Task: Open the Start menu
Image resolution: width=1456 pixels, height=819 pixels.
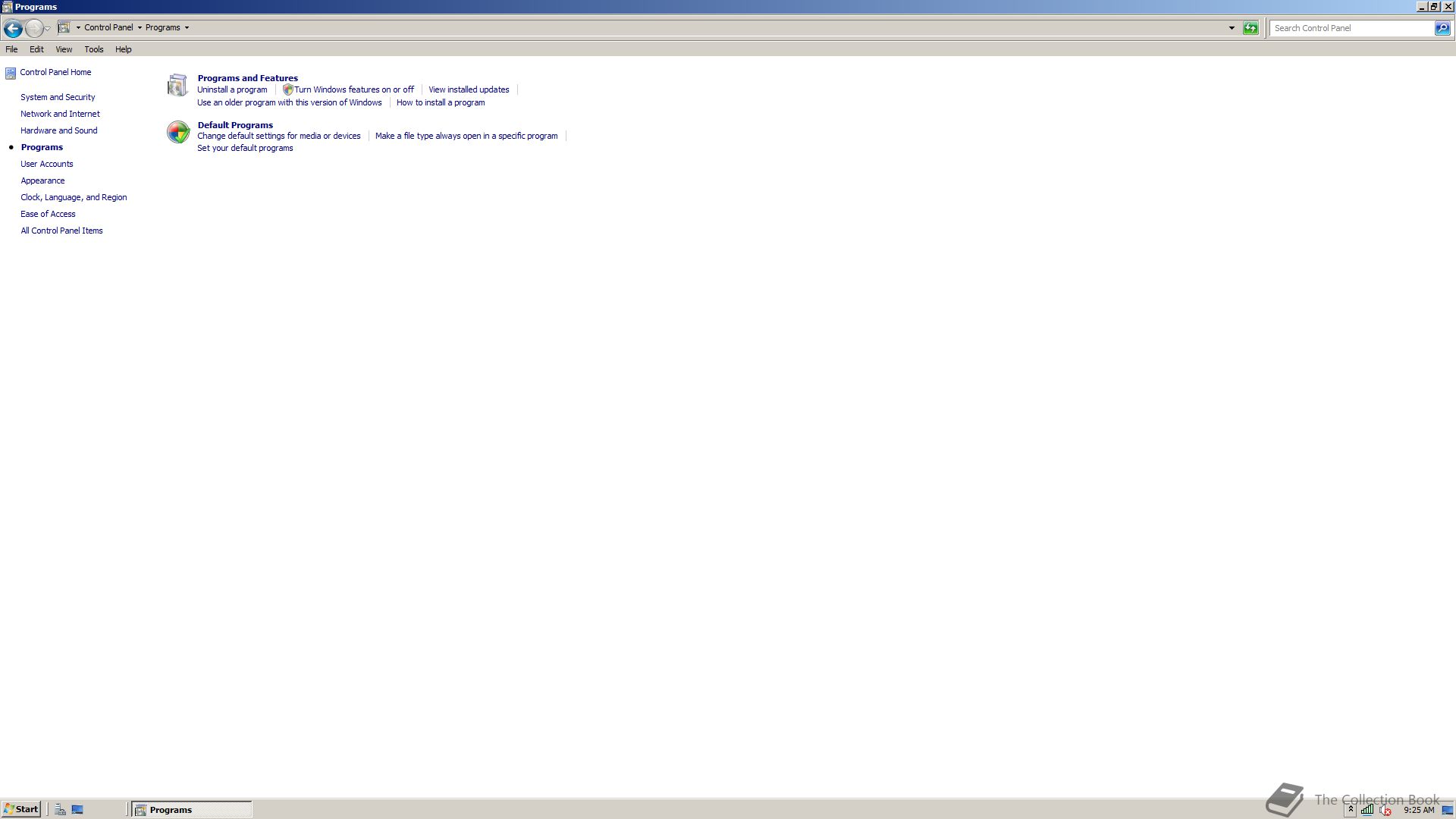Action: (20, 809)
